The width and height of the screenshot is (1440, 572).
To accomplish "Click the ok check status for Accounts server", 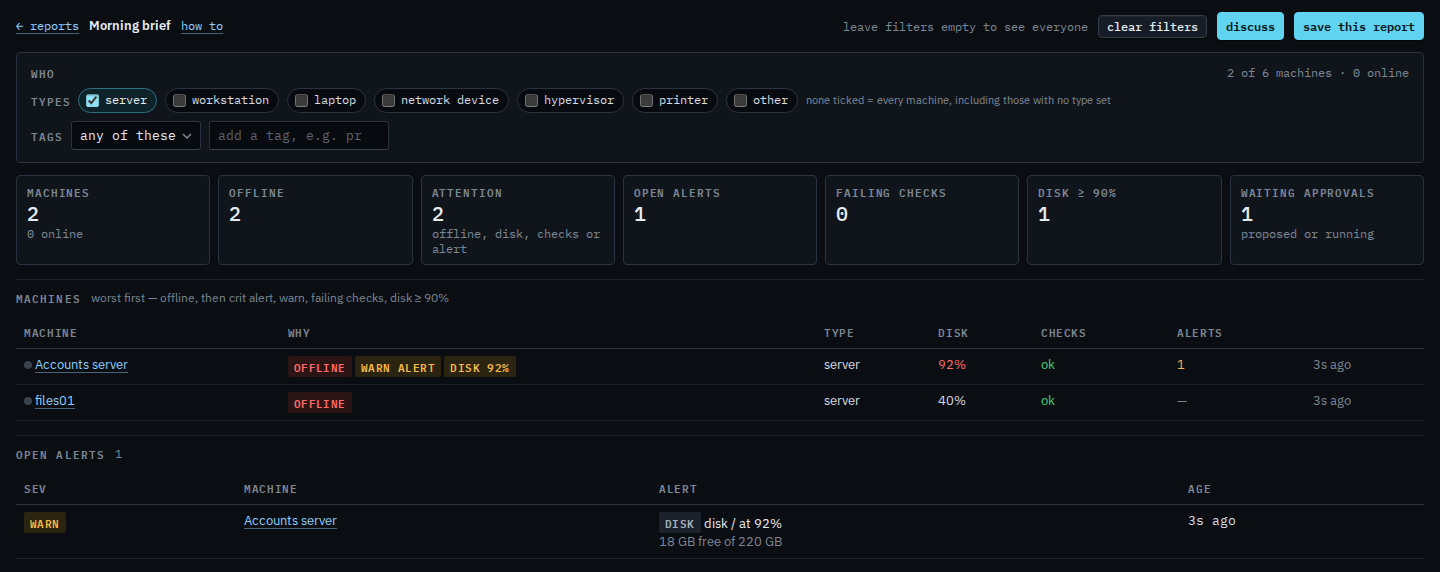I will coord(1048,365).
